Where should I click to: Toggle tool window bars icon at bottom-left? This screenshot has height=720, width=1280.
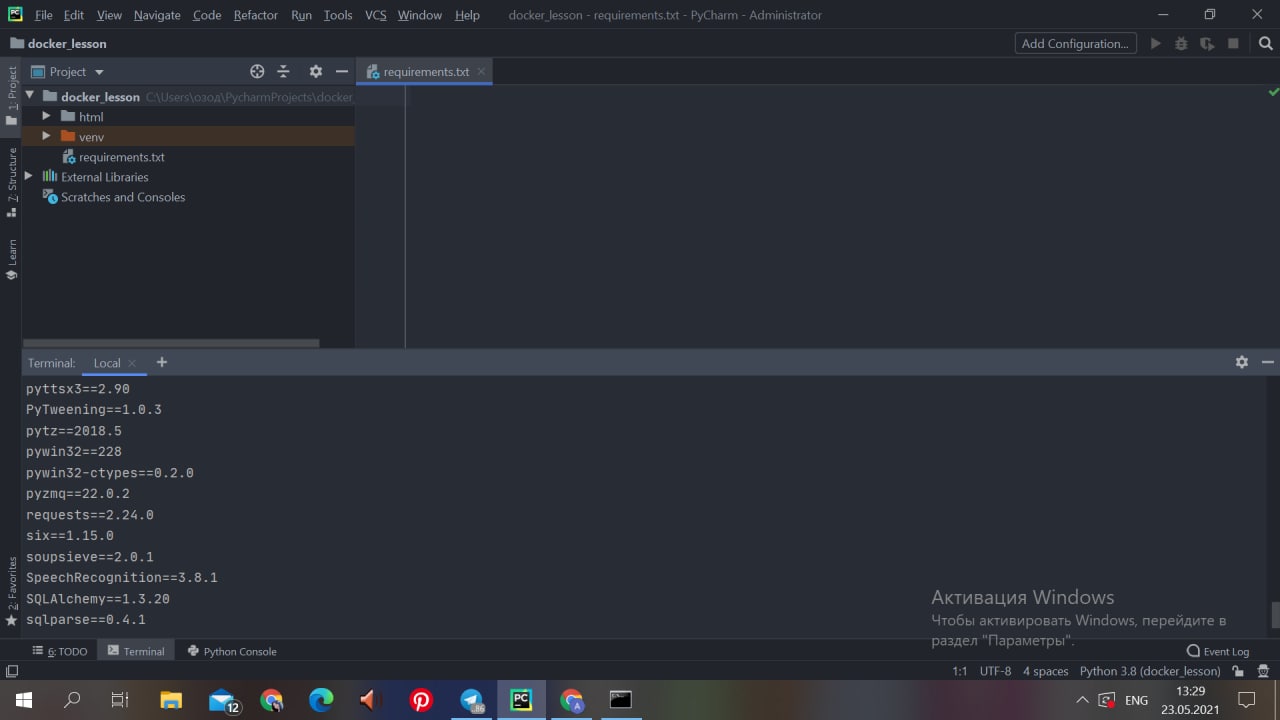(x=12, y=671)
